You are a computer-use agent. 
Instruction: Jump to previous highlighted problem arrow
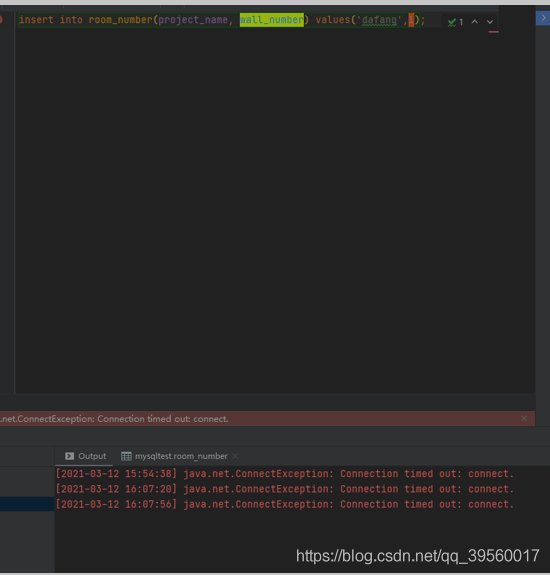[x=474, y=22]
